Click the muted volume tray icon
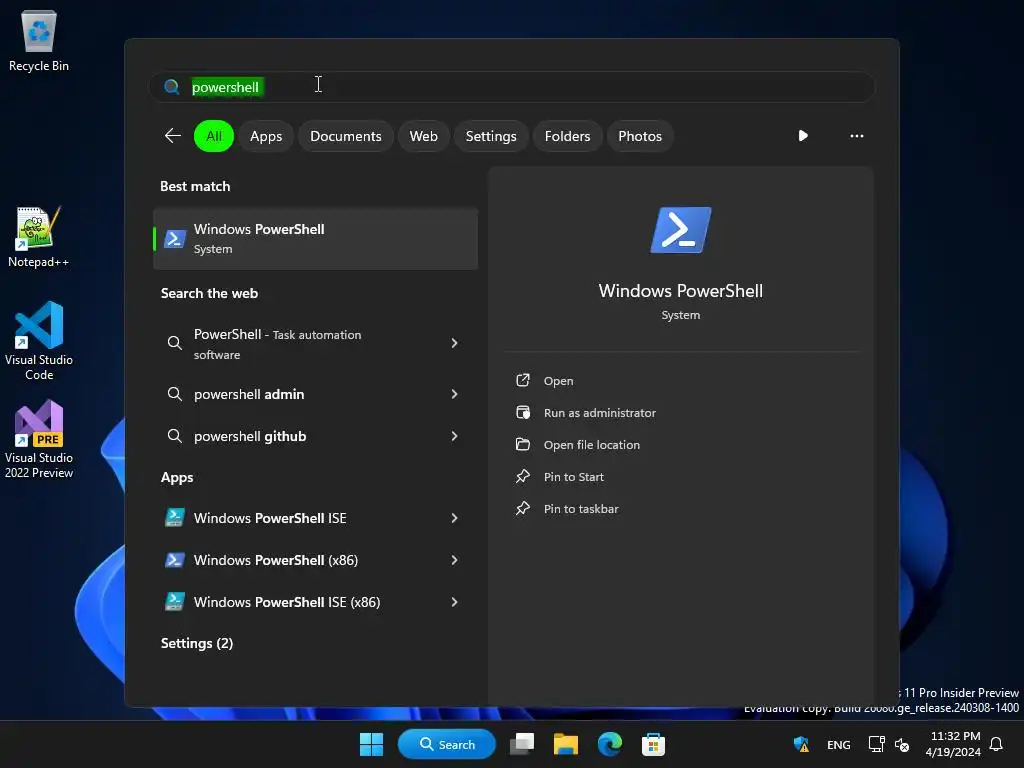This screenshot has width=1024, height=768. point(902,744)
